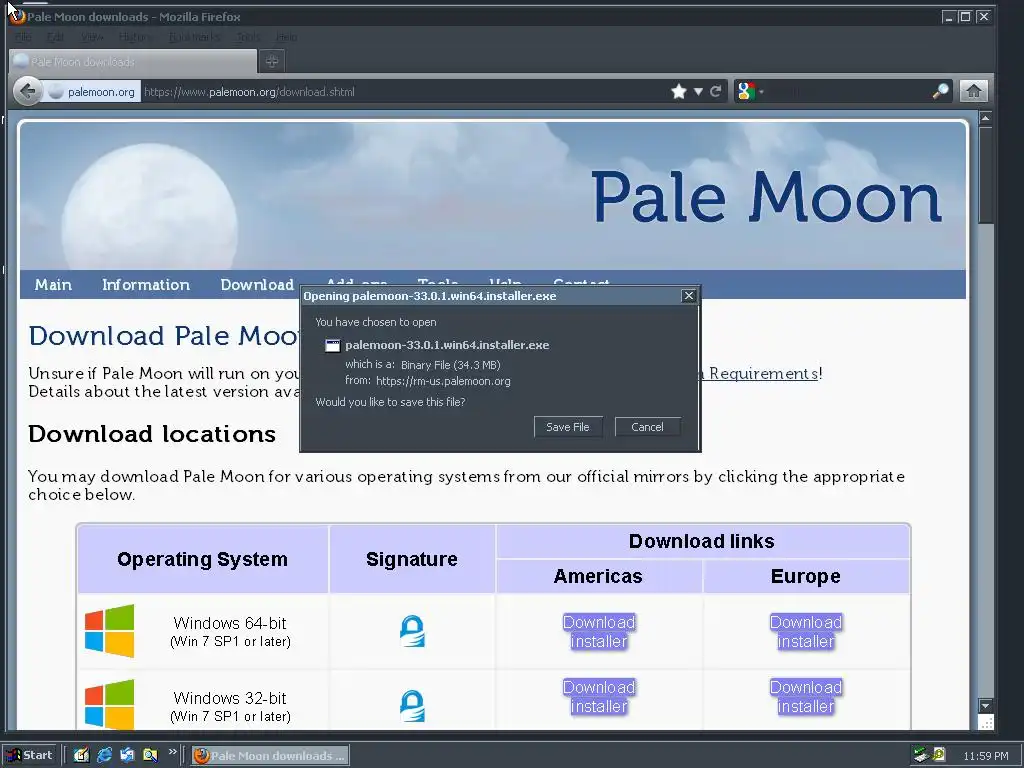Open the Help menu
Viewport: 1024px width, 768px height.
tap(287, 37)
